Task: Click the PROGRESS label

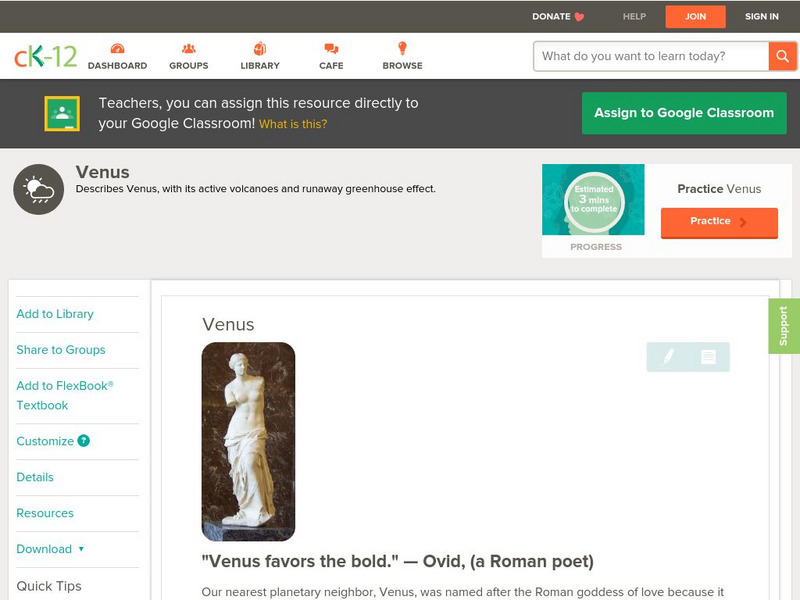Action: point(596,247)
